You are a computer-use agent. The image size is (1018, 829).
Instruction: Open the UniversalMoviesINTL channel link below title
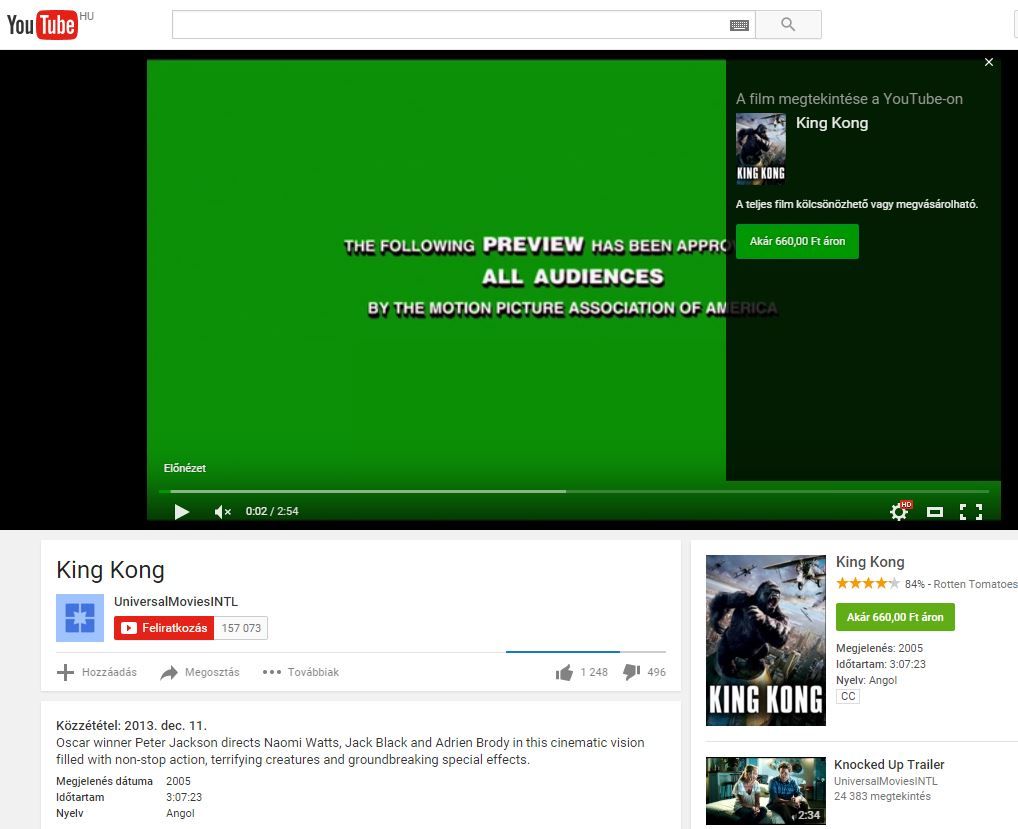point(176,602)
